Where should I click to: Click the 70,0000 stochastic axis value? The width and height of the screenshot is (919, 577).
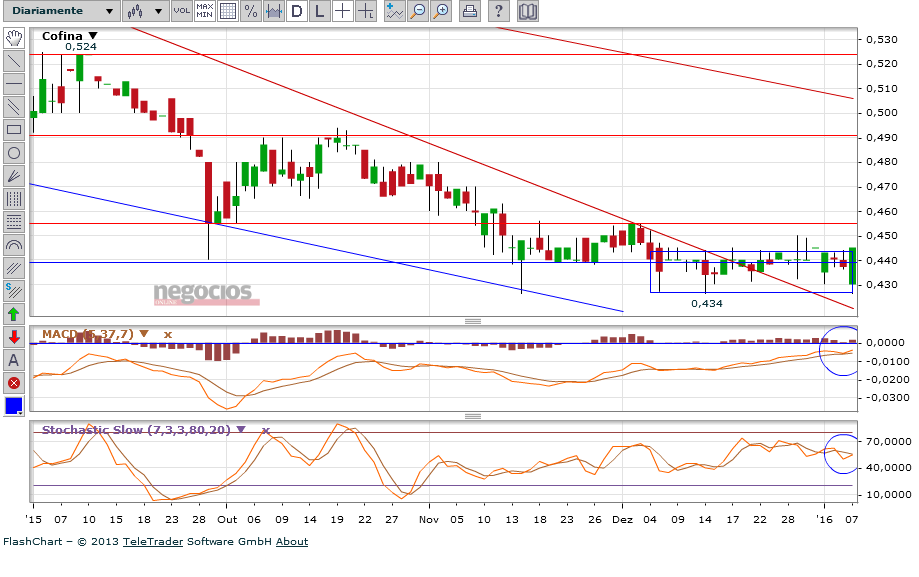coord(889,441)
